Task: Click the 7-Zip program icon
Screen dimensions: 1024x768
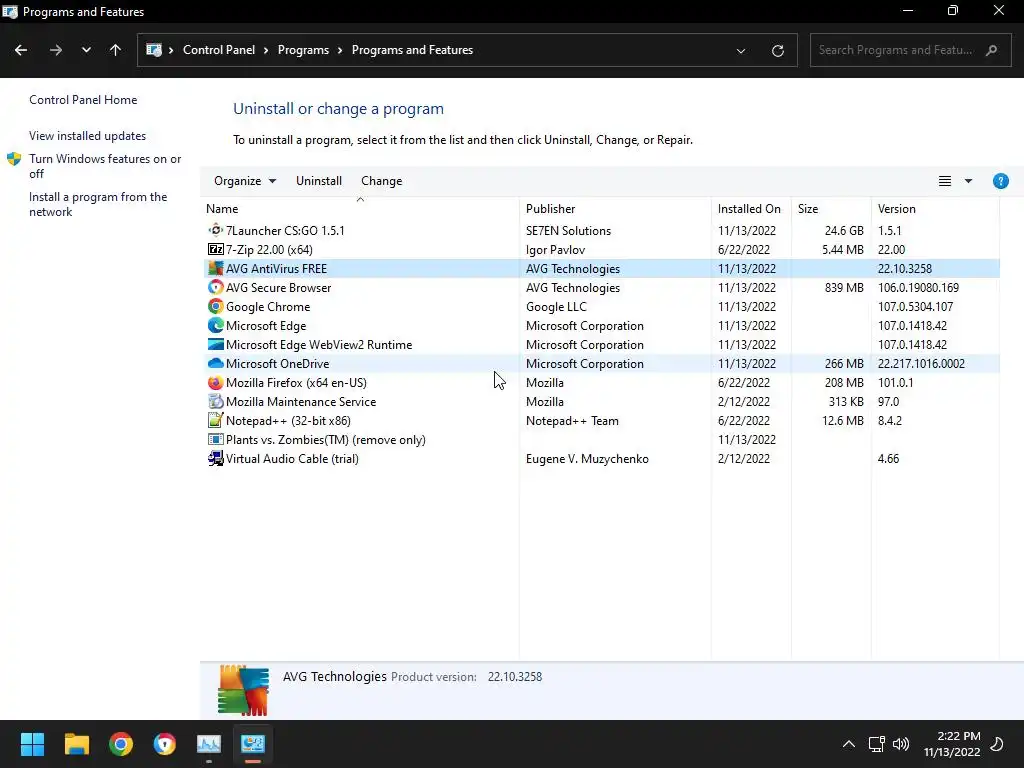Action: point(216,249)
